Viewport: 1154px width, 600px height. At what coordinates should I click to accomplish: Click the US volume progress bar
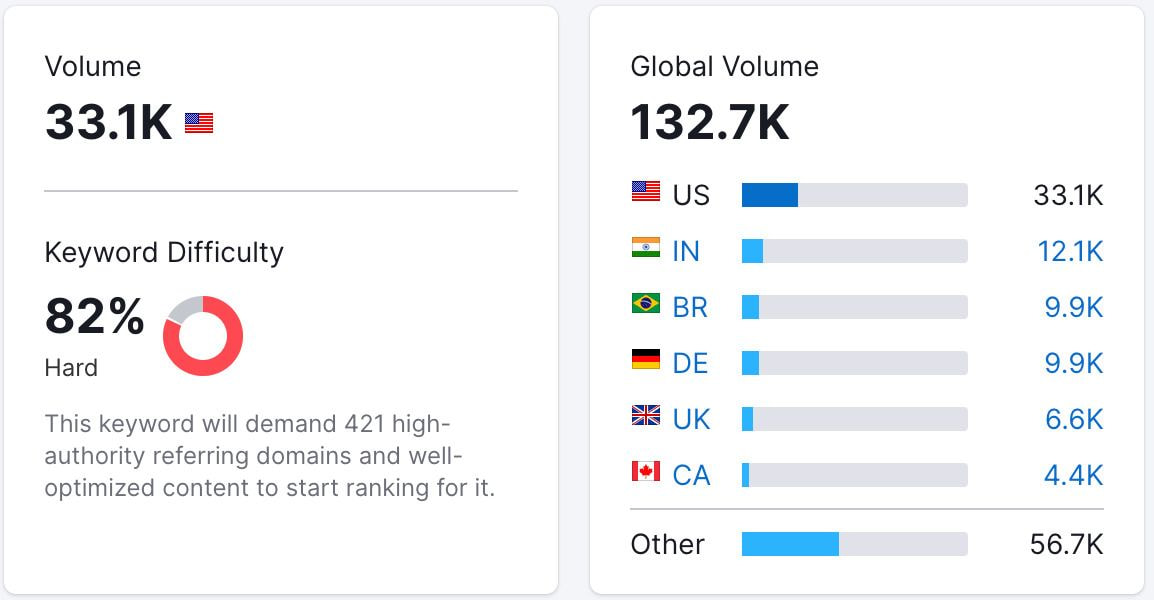pos(854,195)
